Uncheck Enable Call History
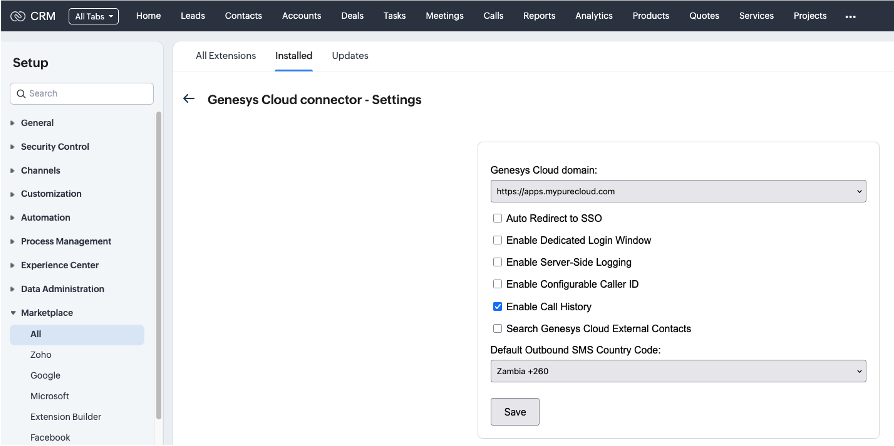Image resolution: width=894 pixels, height=446 pixels. pos(497,307)
